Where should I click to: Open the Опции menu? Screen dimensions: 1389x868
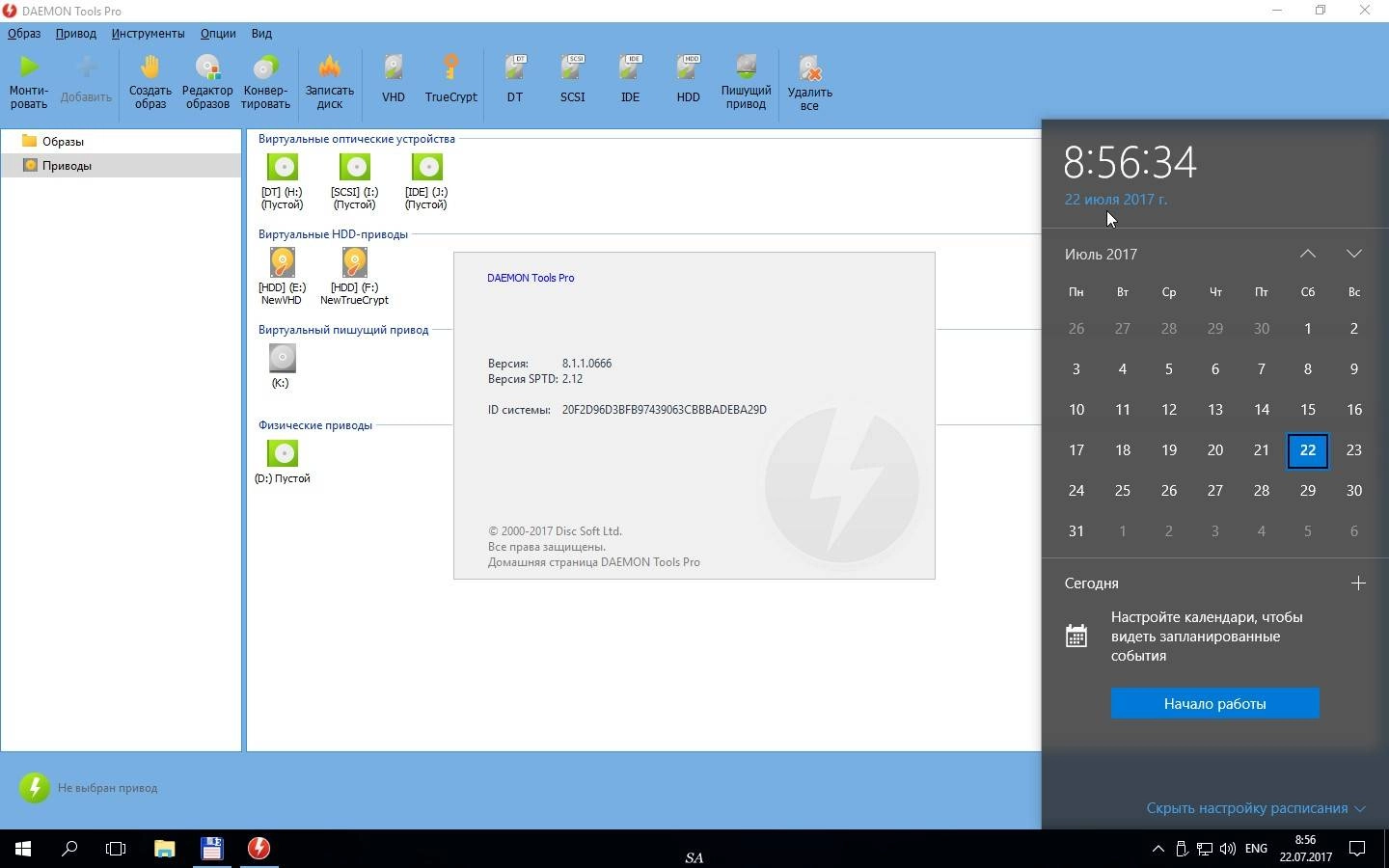pyautogui.click(x=218, y=33)
